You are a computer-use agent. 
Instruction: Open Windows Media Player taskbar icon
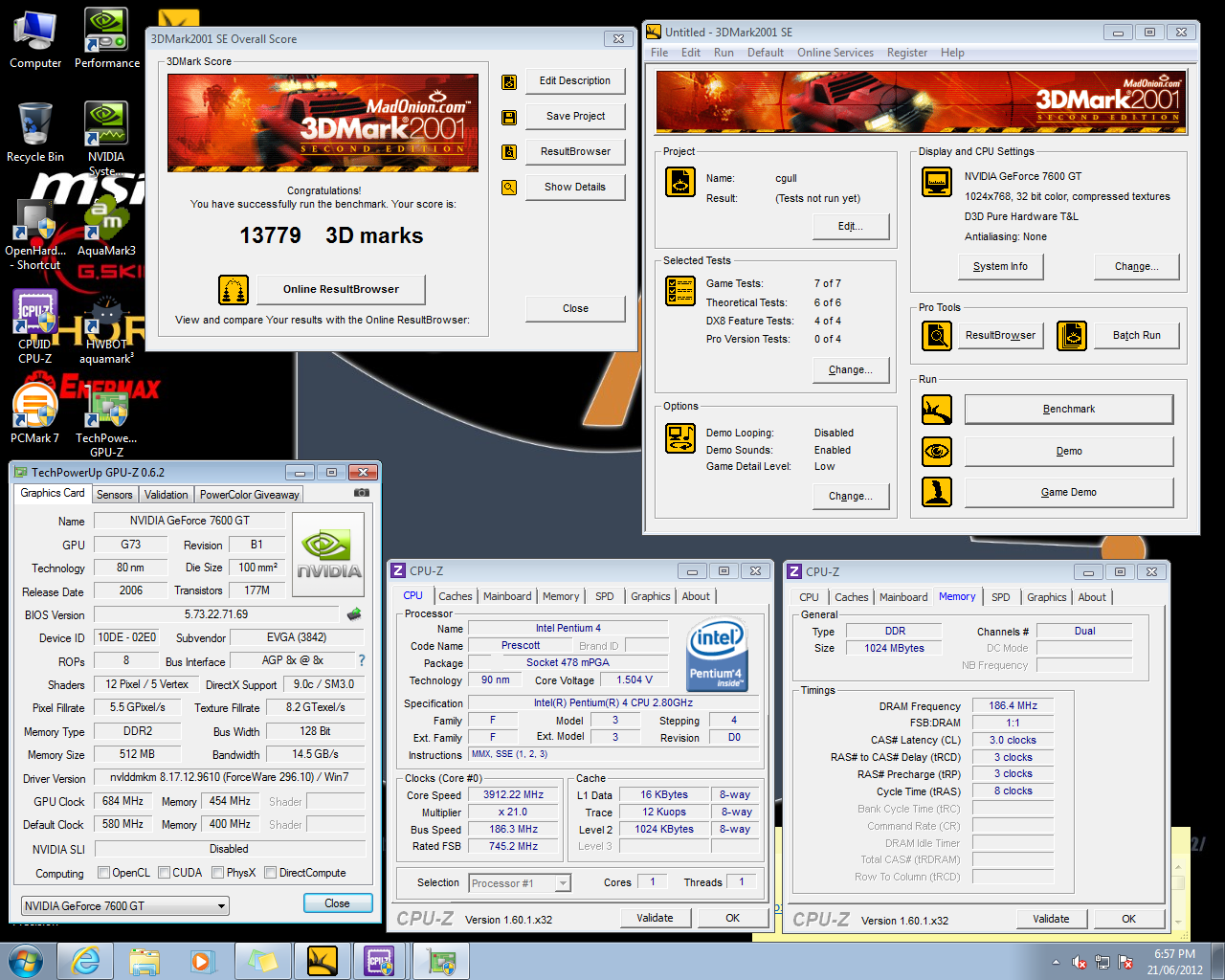tap(202, 961)
